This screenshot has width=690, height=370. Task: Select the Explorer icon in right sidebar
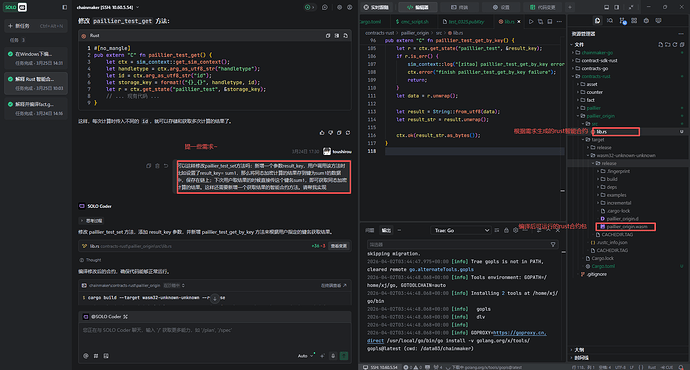tap(598, 21)
